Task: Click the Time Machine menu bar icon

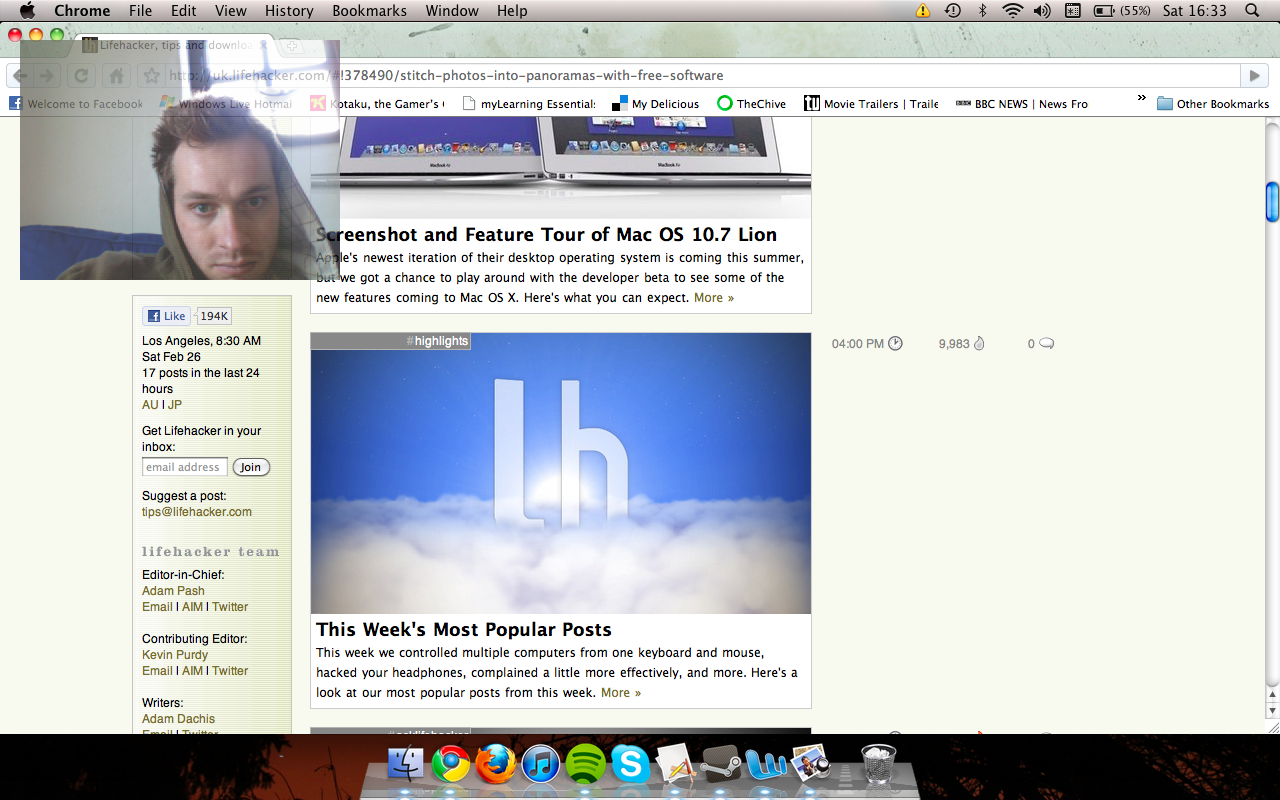Action: (x=953, y=11)
